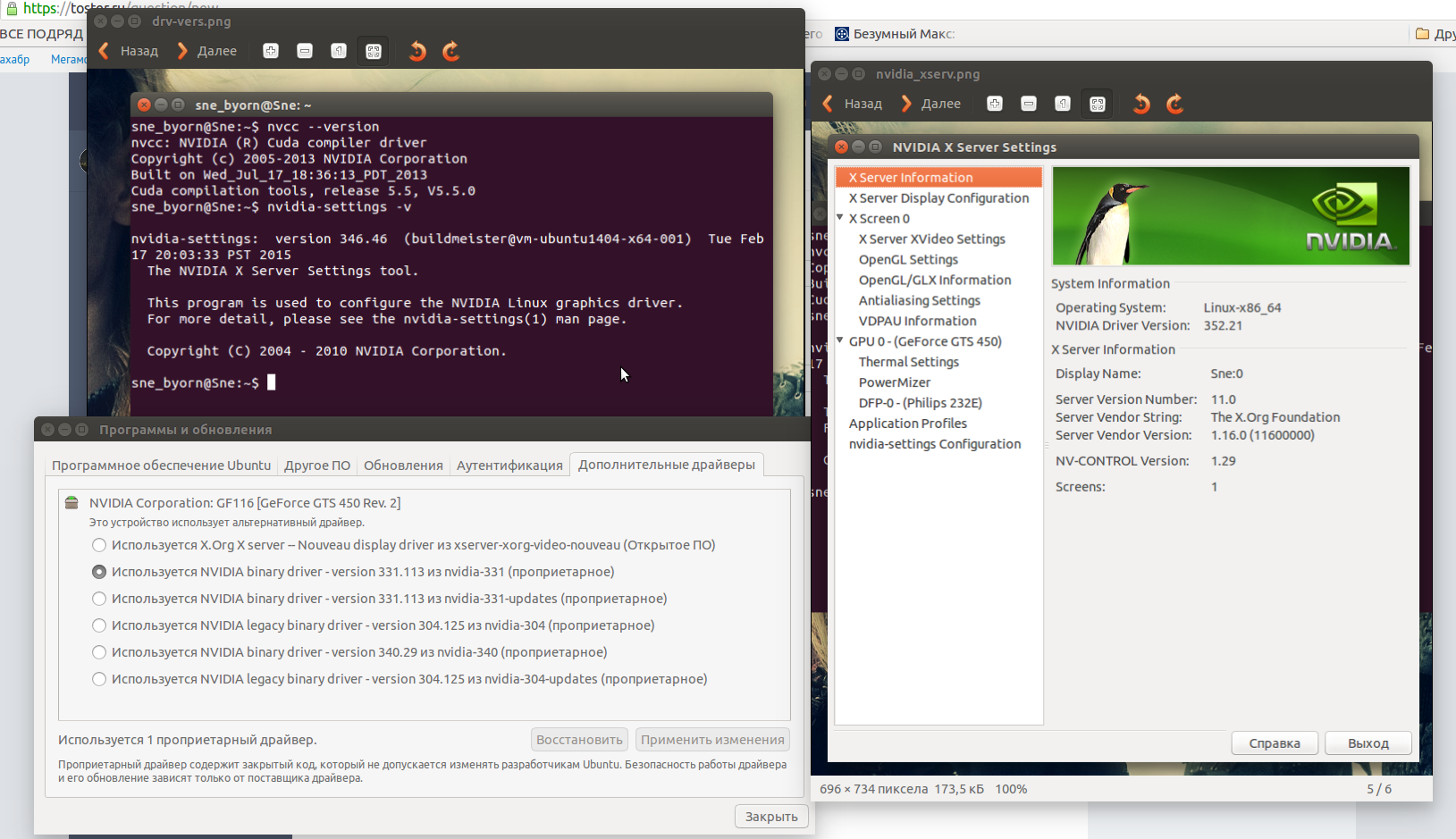Screen dimensions: 1456x839
Task: Click the 5 / 6 image counter
Action: click(x=1379, y=789)
